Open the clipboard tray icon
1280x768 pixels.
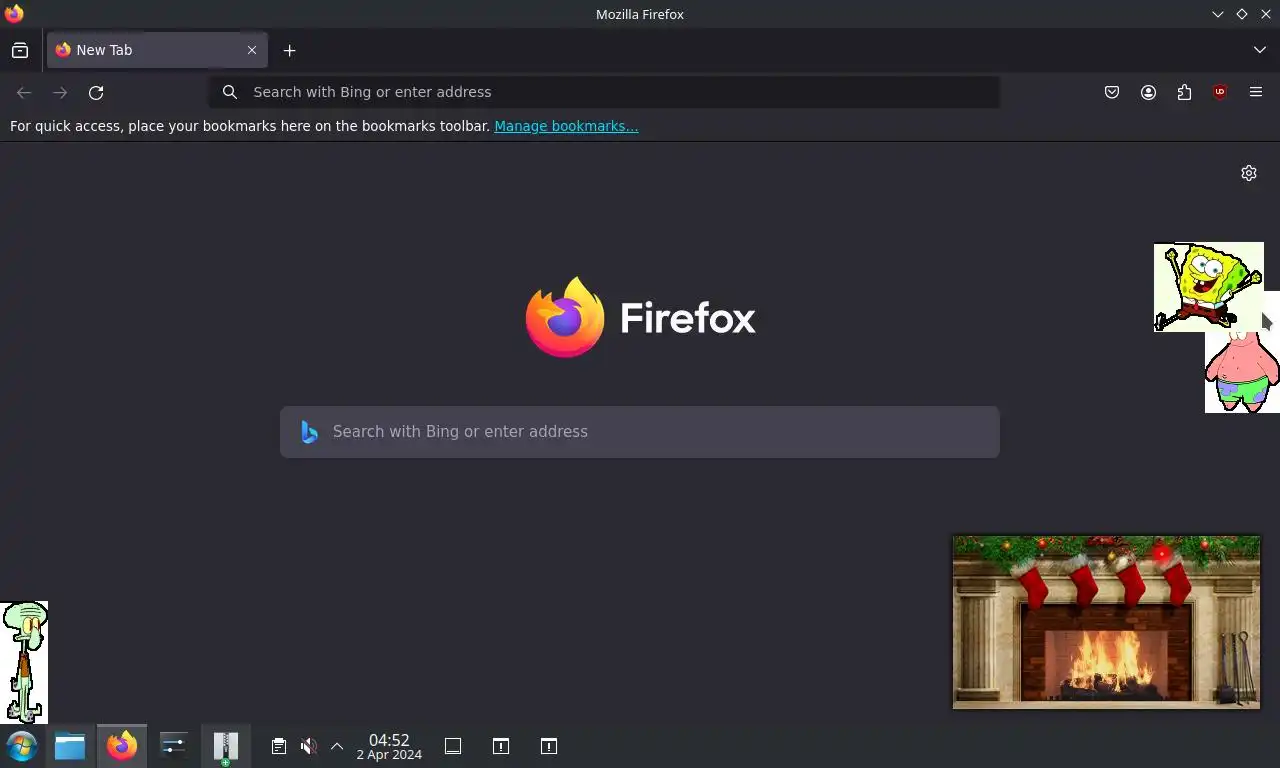tap(279, 746)
